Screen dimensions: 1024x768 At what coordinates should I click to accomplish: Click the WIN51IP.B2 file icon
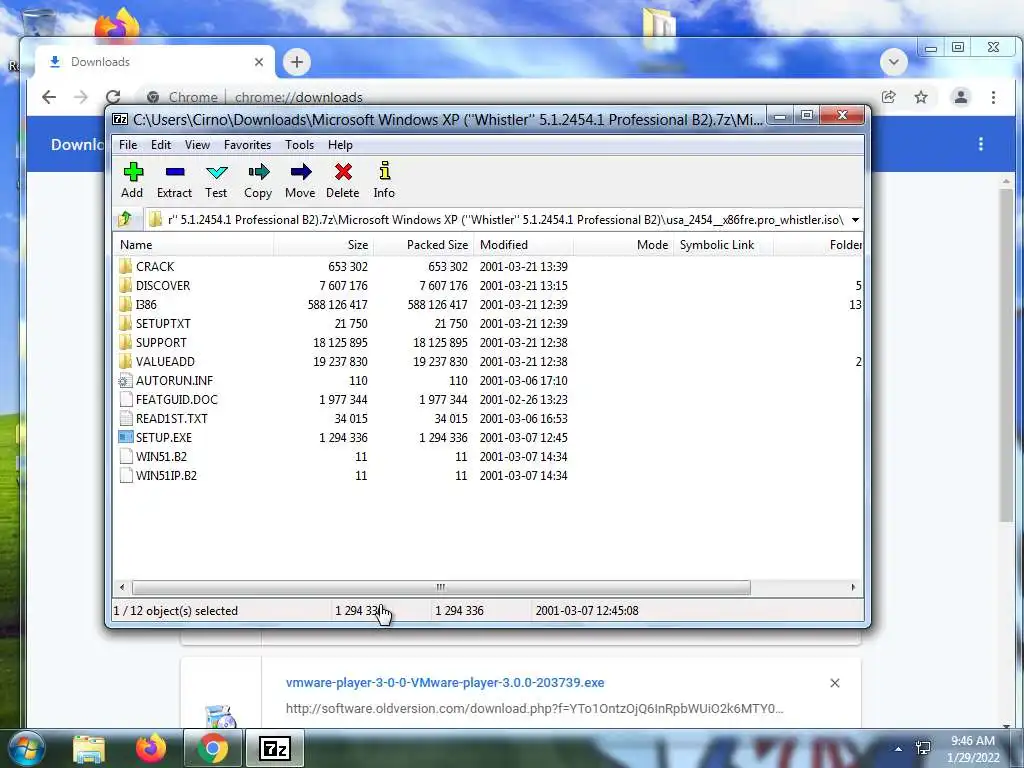coord(125,475)
